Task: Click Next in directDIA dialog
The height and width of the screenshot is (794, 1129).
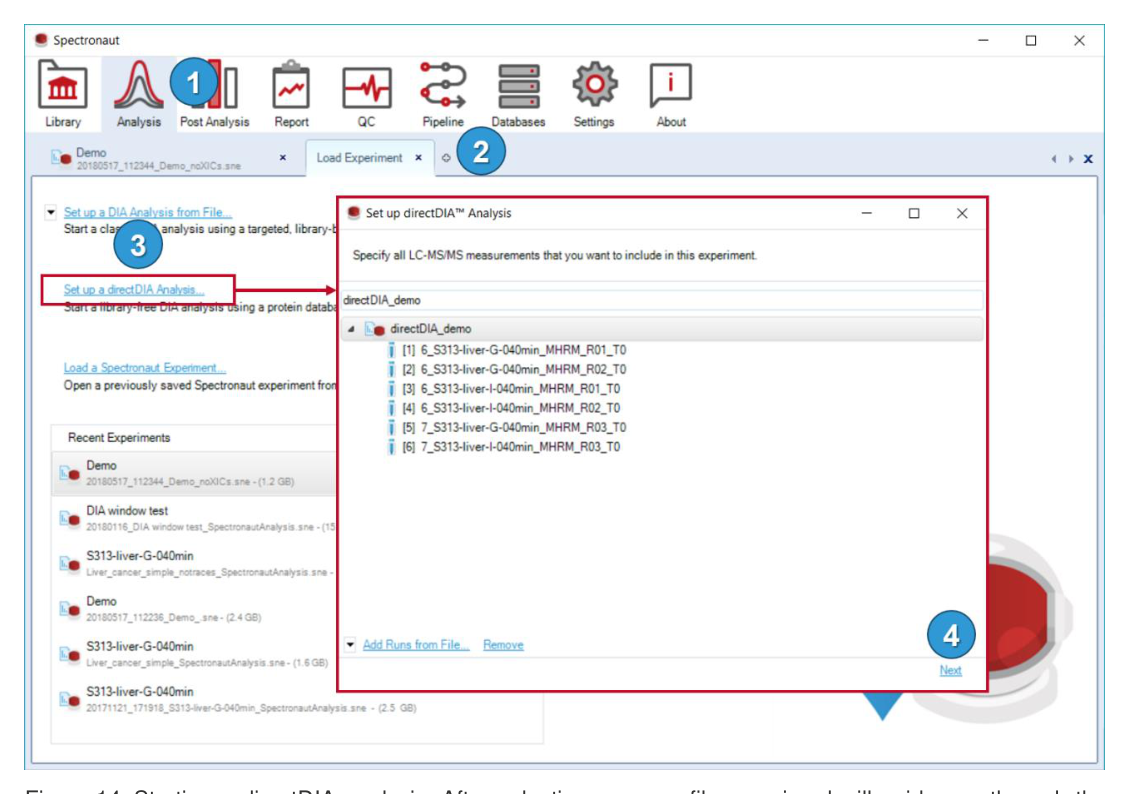Action: (x=950, y=670)
